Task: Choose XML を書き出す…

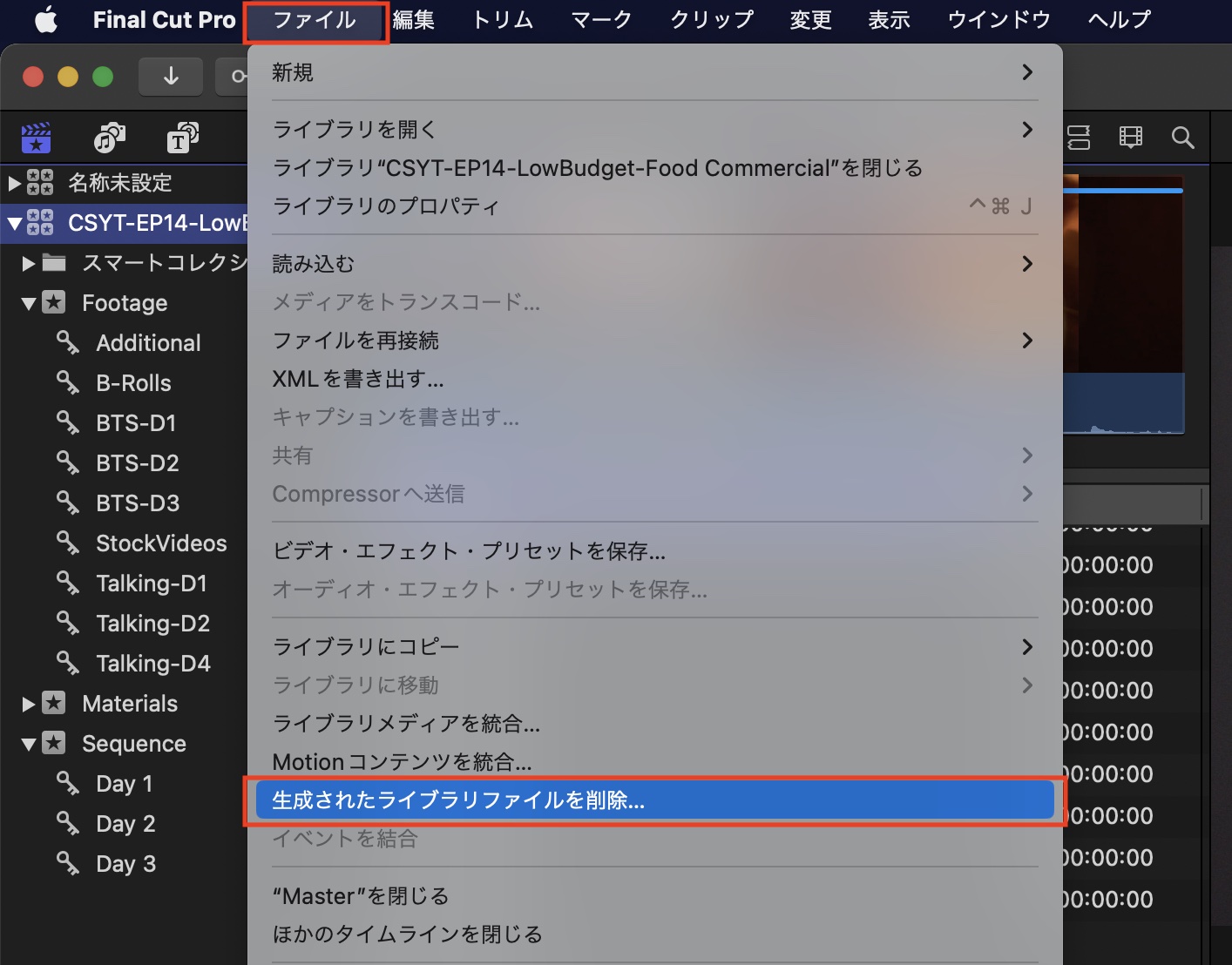Action: pos(655,379)
